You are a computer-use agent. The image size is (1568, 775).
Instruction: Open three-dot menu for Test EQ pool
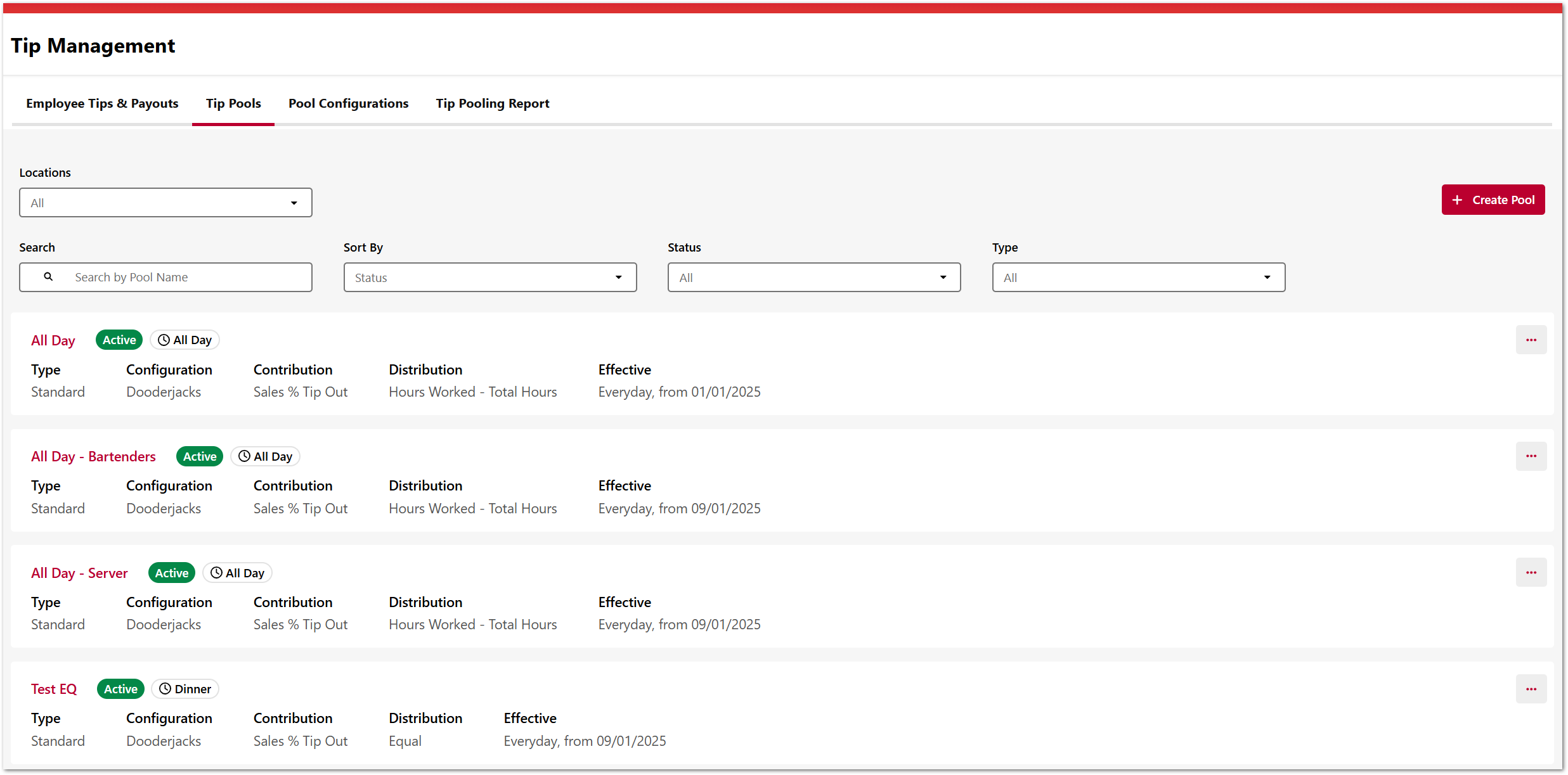click(1531, 689)
